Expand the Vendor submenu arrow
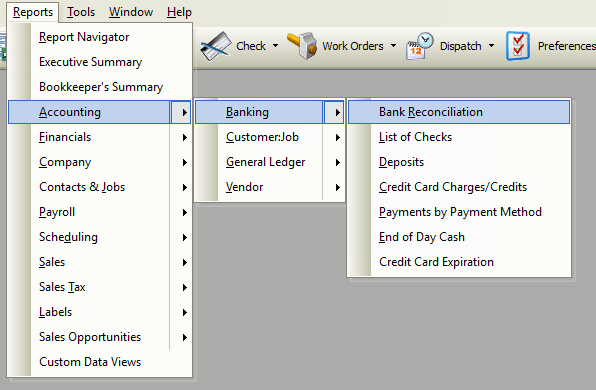This screenshot has width=596, height=390. tap(338, 187)
